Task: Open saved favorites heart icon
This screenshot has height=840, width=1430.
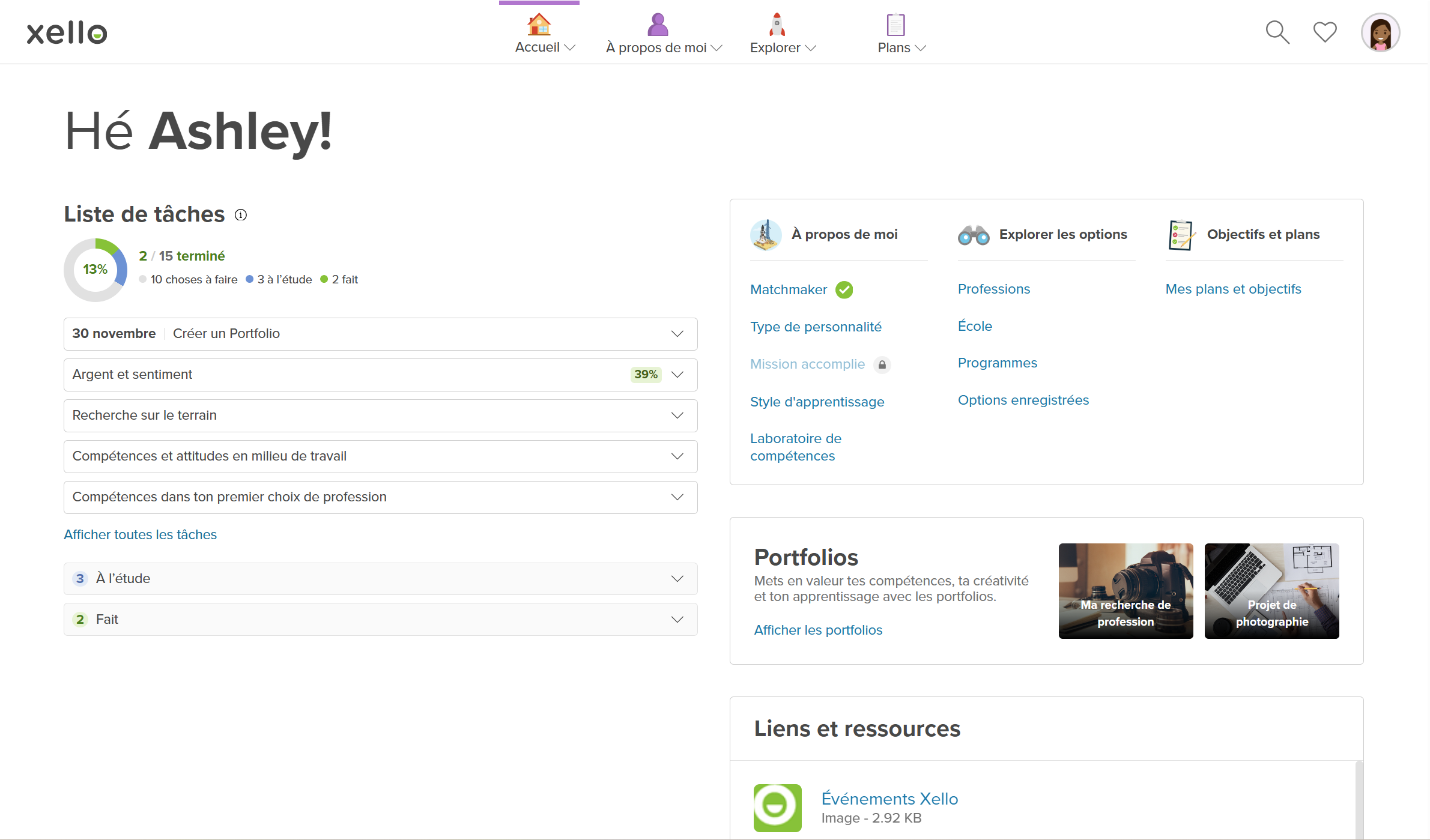Action: (x=1325, y=32)
